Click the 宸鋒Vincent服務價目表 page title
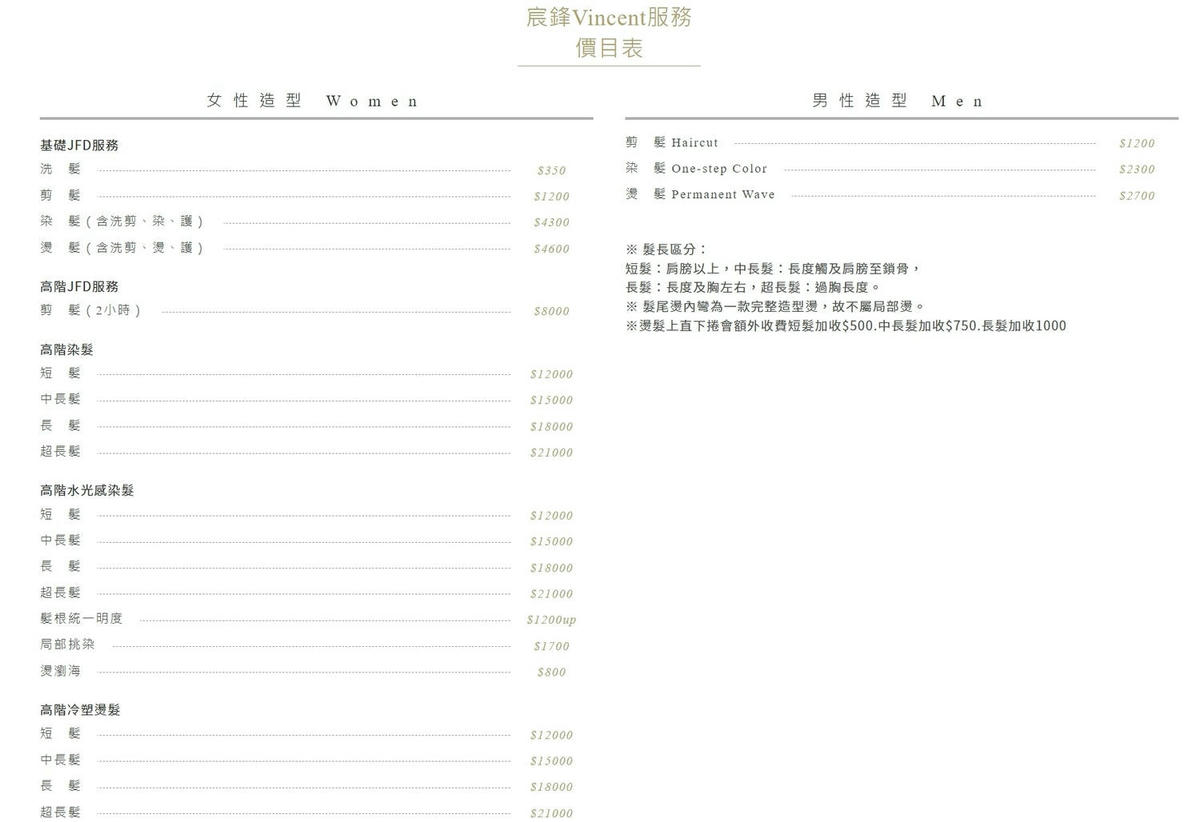 [609, 32]
